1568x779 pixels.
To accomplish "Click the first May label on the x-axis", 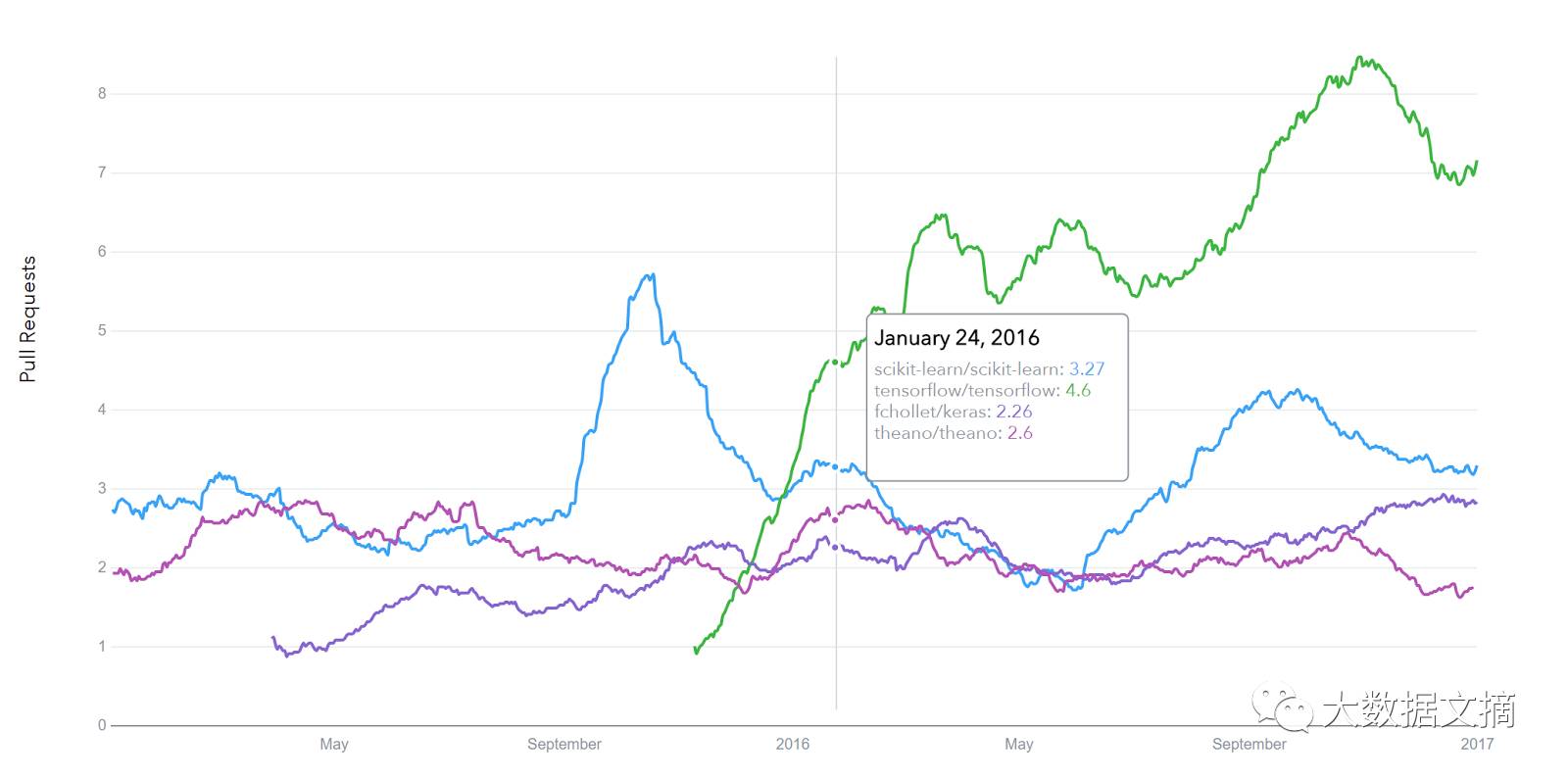I will 334,744.
